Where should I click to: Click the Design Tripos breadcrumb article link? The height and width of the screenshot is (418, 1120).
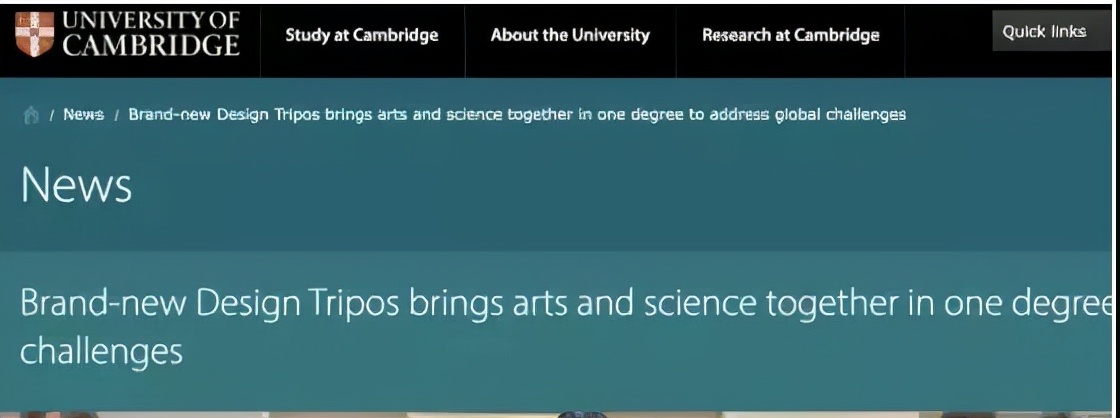517,114
